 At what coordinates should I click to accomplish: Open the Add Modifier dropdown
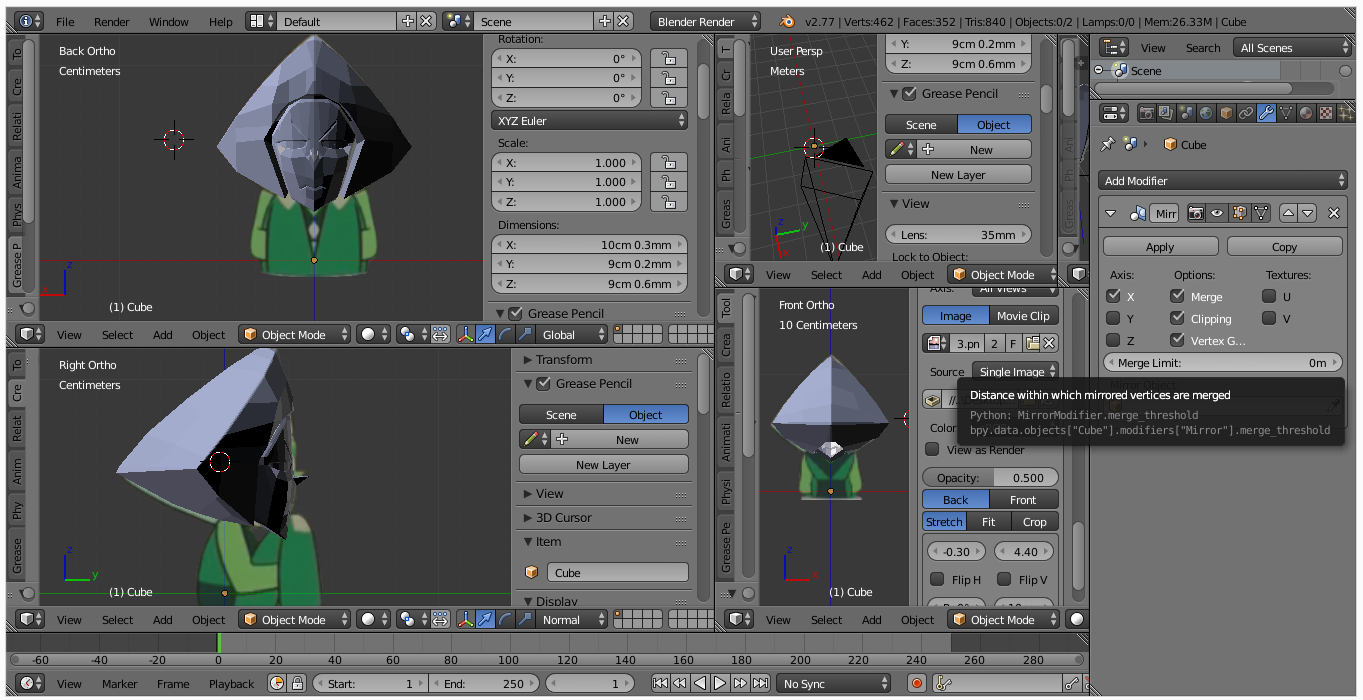pos(1224,181)
